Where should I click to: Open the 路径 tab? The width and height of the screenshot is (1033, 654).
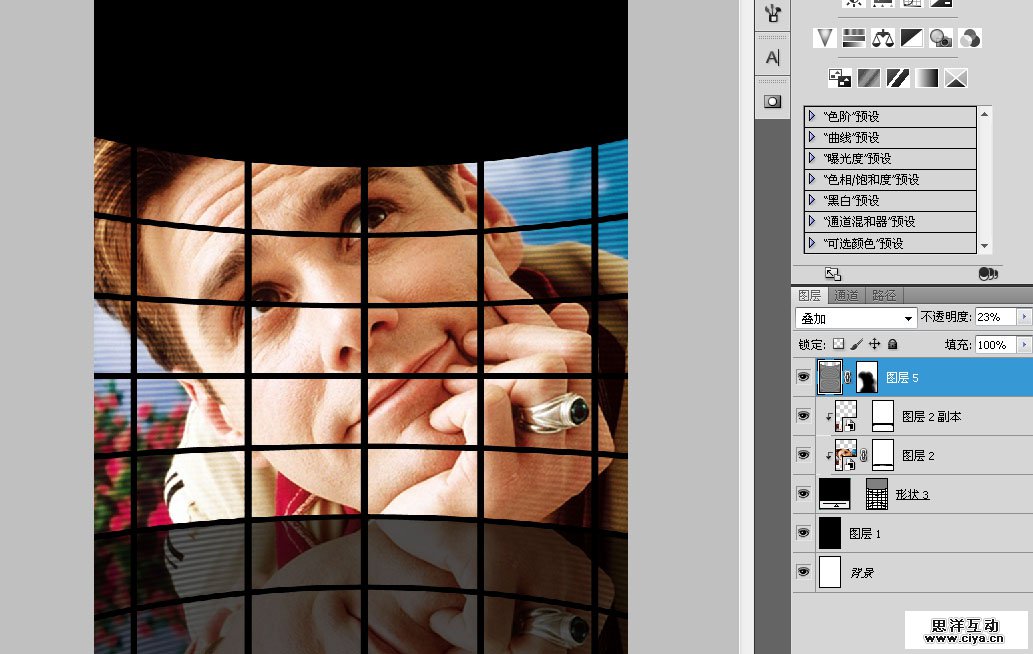click(x=884, y=295)
